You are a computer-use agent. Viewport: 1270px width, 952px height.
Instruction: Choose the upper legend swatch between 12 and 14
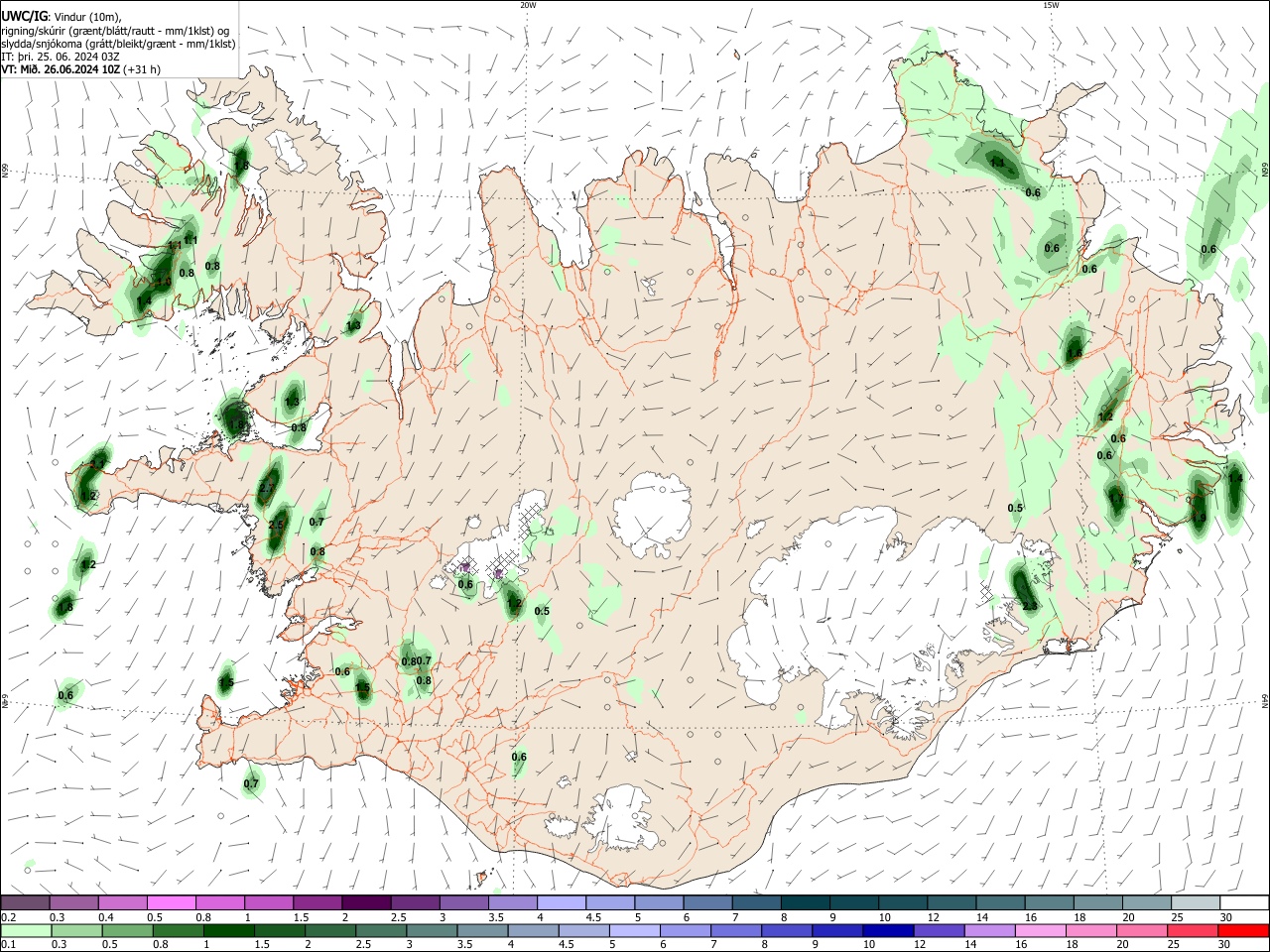[x=951, y=902]
